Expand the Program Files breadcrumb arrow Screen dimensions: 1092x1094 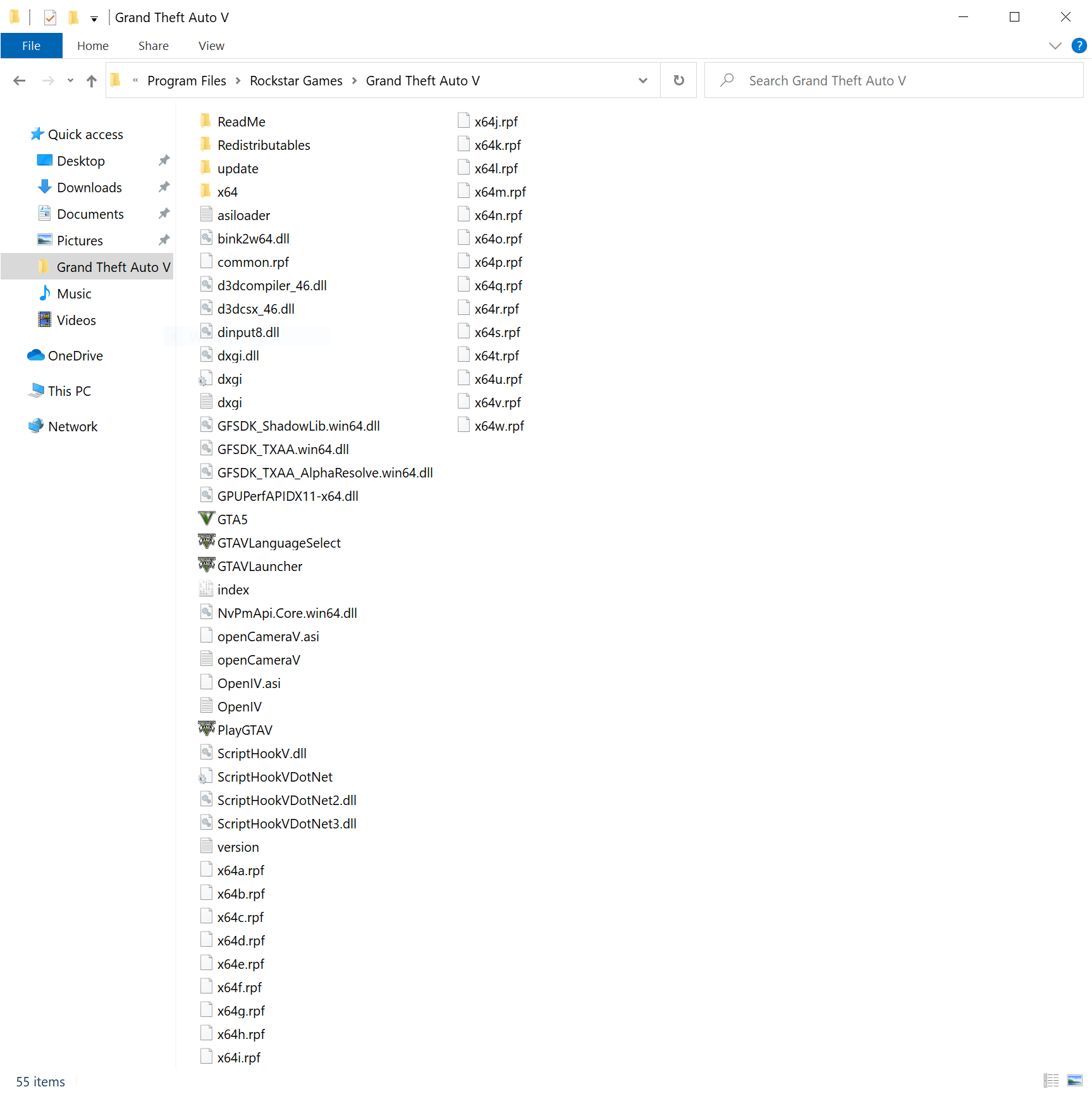coord(238,80)
